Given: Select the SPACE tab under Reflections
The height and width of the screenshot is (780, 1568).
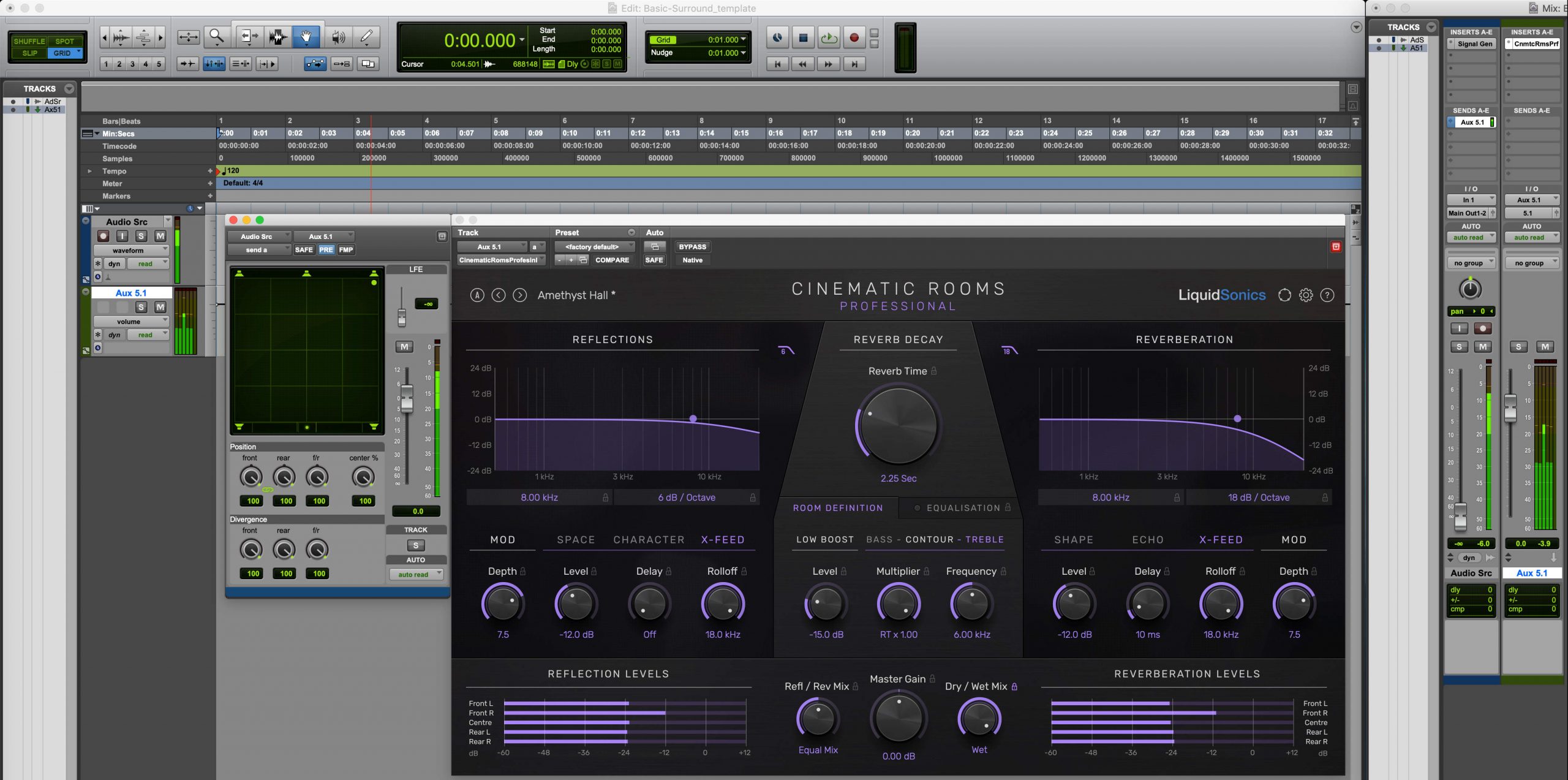Looking at the screenshot, I should [x=576, y=540].
